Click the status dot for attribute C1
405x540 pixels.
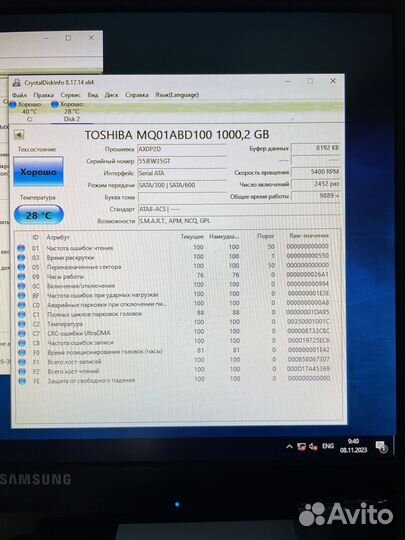click(22, 314)
